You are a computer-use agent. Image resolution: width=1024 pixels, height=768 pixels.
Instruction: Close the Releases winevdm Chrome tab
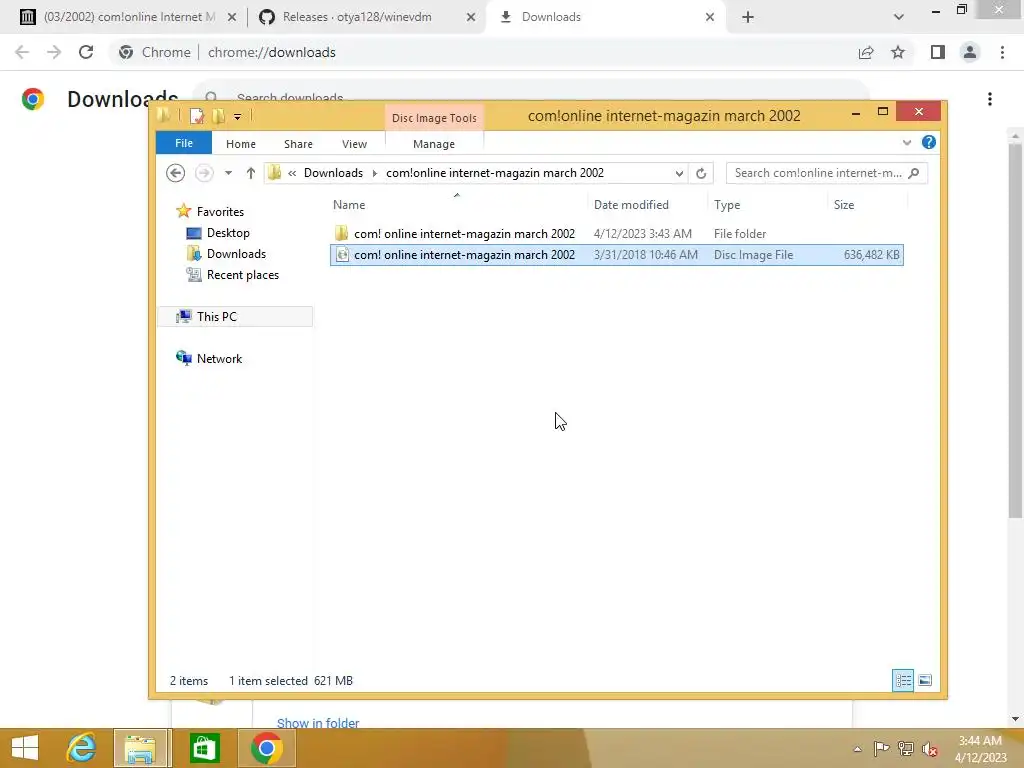pos(470,18)
